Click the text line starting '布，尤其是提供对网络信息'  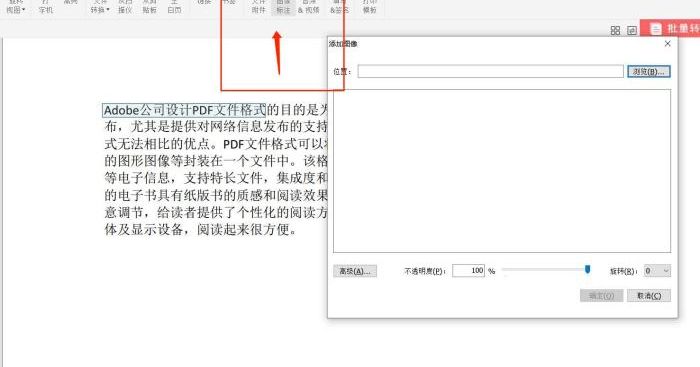click(216, 127)
